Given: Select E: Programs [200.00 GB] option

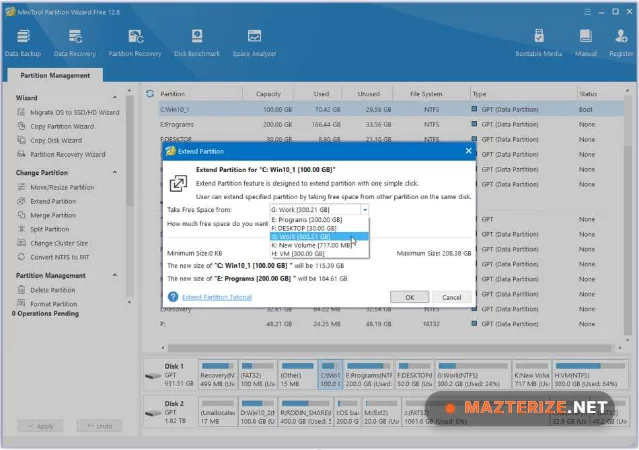Looking at the screenshot, I should [x=320, y=219].
